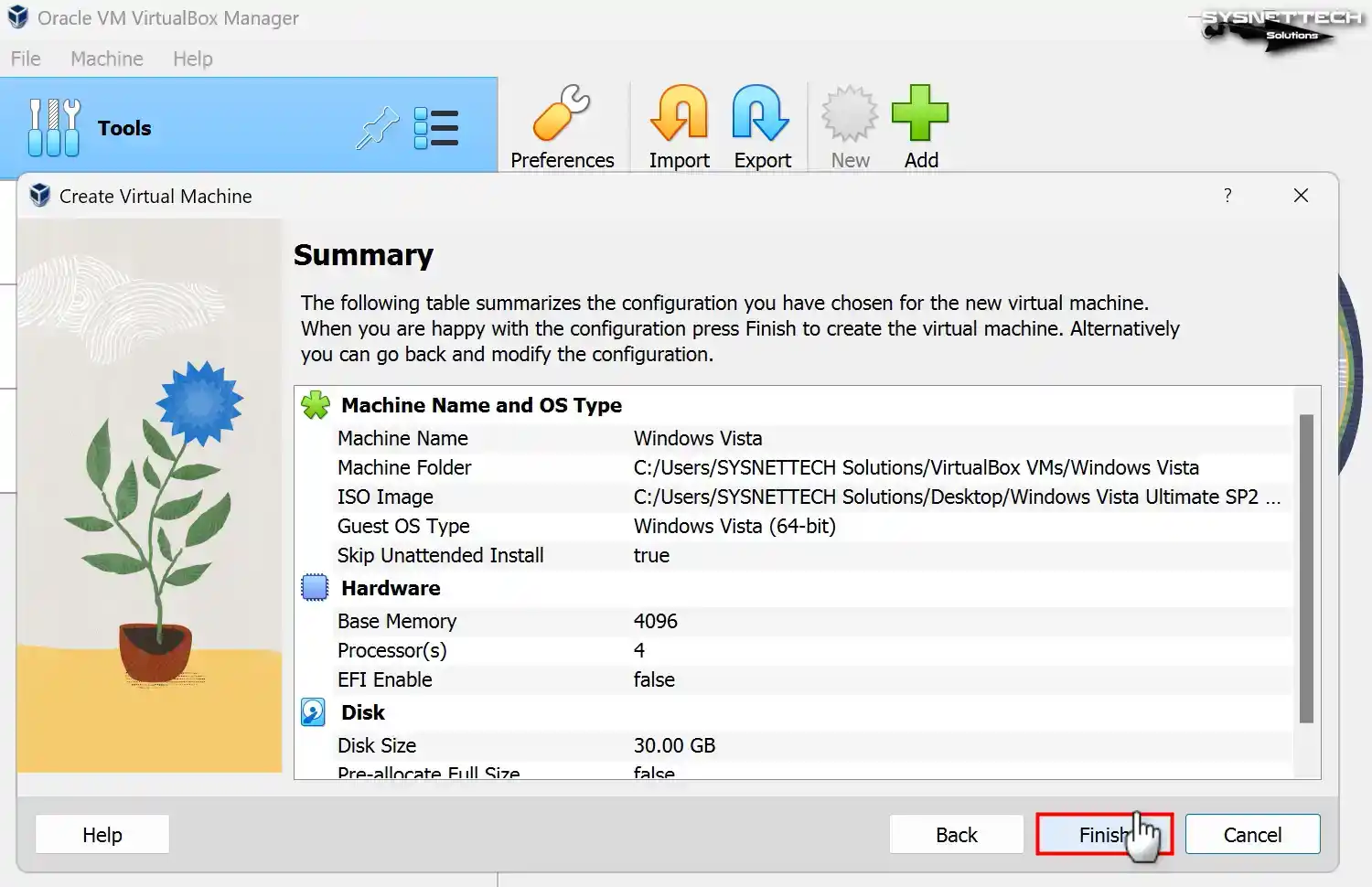Click the VirtualBox logo in title bar
This screenshot has width=1372, height=887.
click(17, 17)
